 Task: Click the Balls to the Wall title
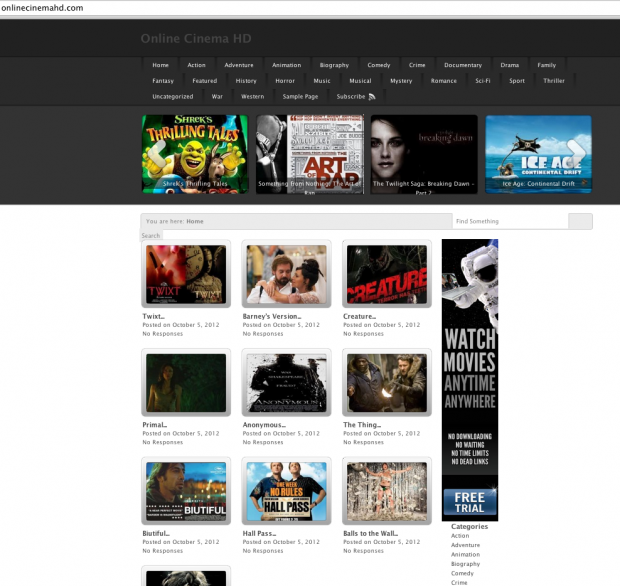370,533
